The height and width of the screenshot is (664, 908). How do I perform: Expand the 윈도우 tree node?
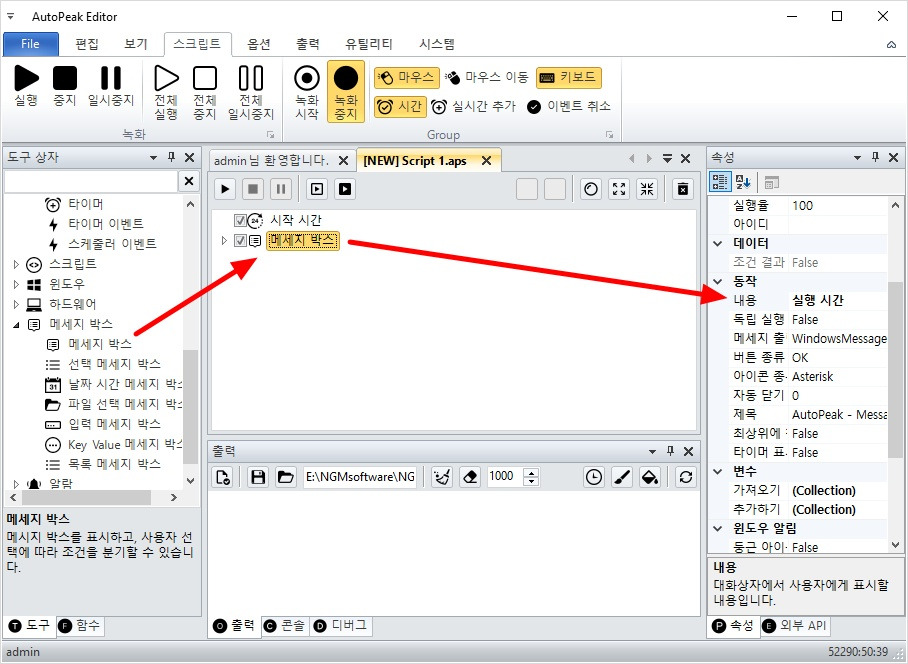coord(16,284)
